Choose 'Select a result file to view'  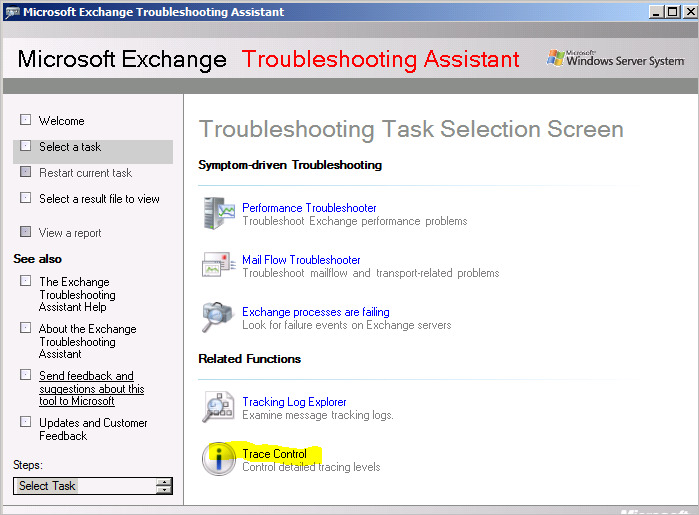[99, 199]
